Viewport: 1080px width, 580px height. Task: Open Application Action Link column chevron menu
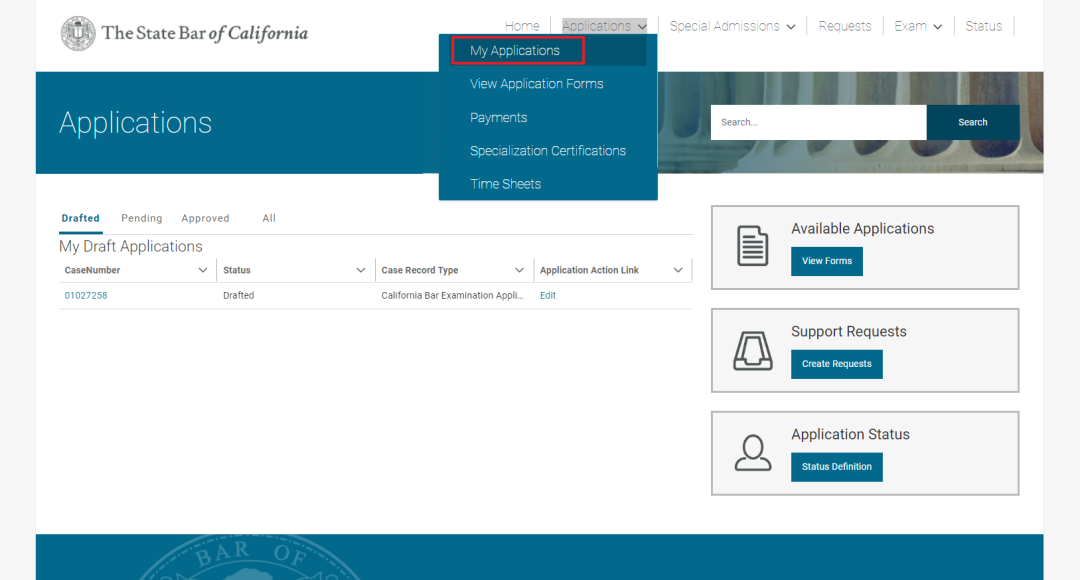click(678, 270)
